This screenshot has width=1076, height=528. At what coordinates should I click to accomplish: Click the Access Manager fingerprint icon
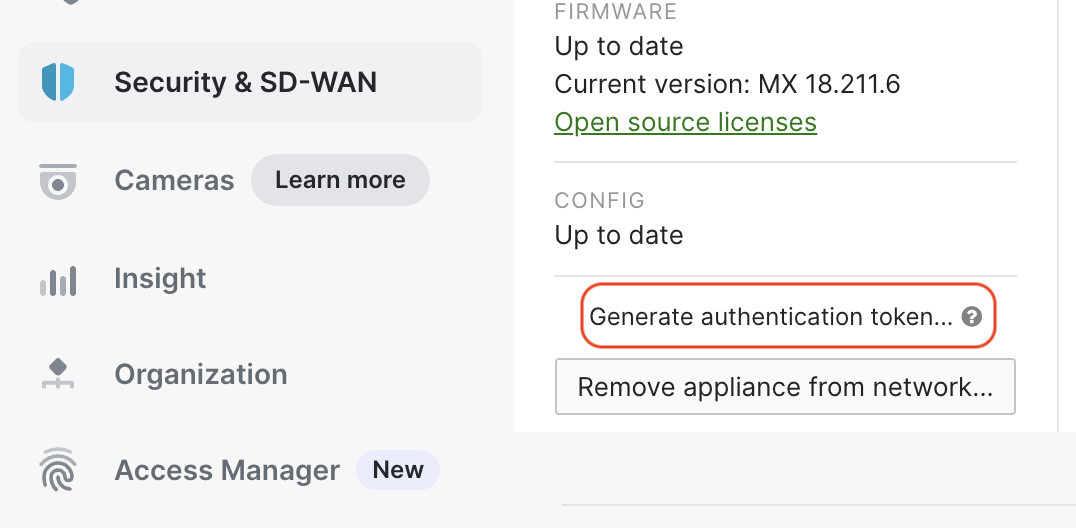point(58,470)
